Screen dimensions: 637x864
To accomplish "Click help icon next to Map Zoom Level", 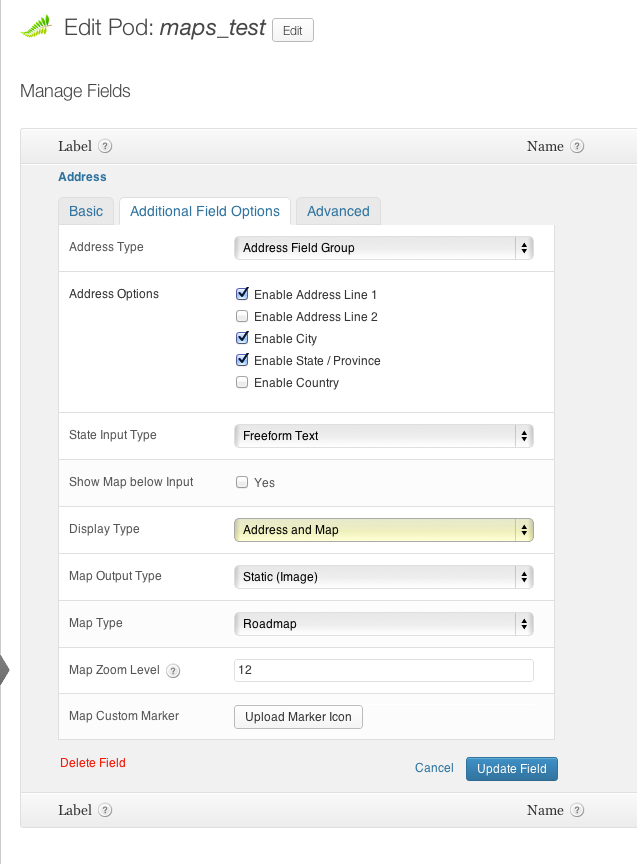I will tap(173, 671).
